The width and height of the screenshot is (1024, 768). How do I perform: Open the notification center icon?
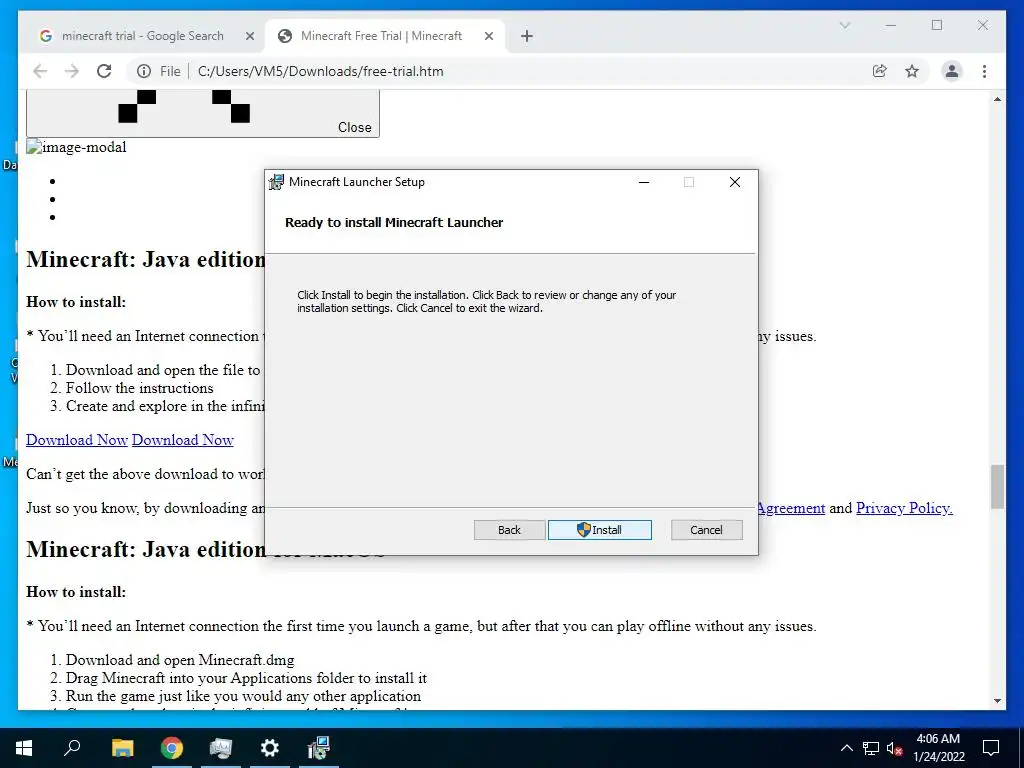991,748
